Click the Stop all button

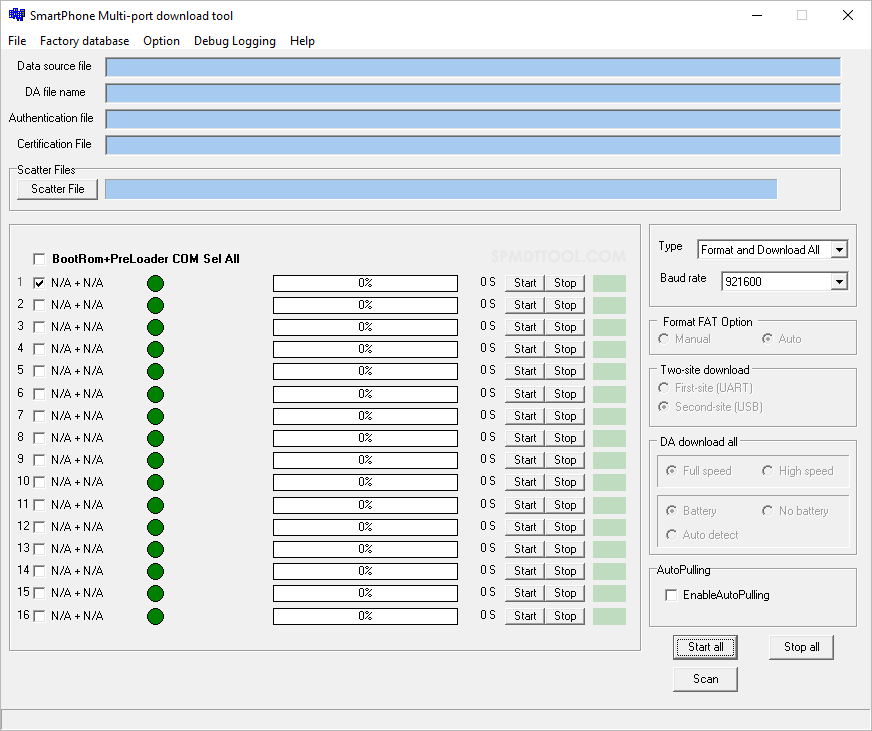[801, 647]
